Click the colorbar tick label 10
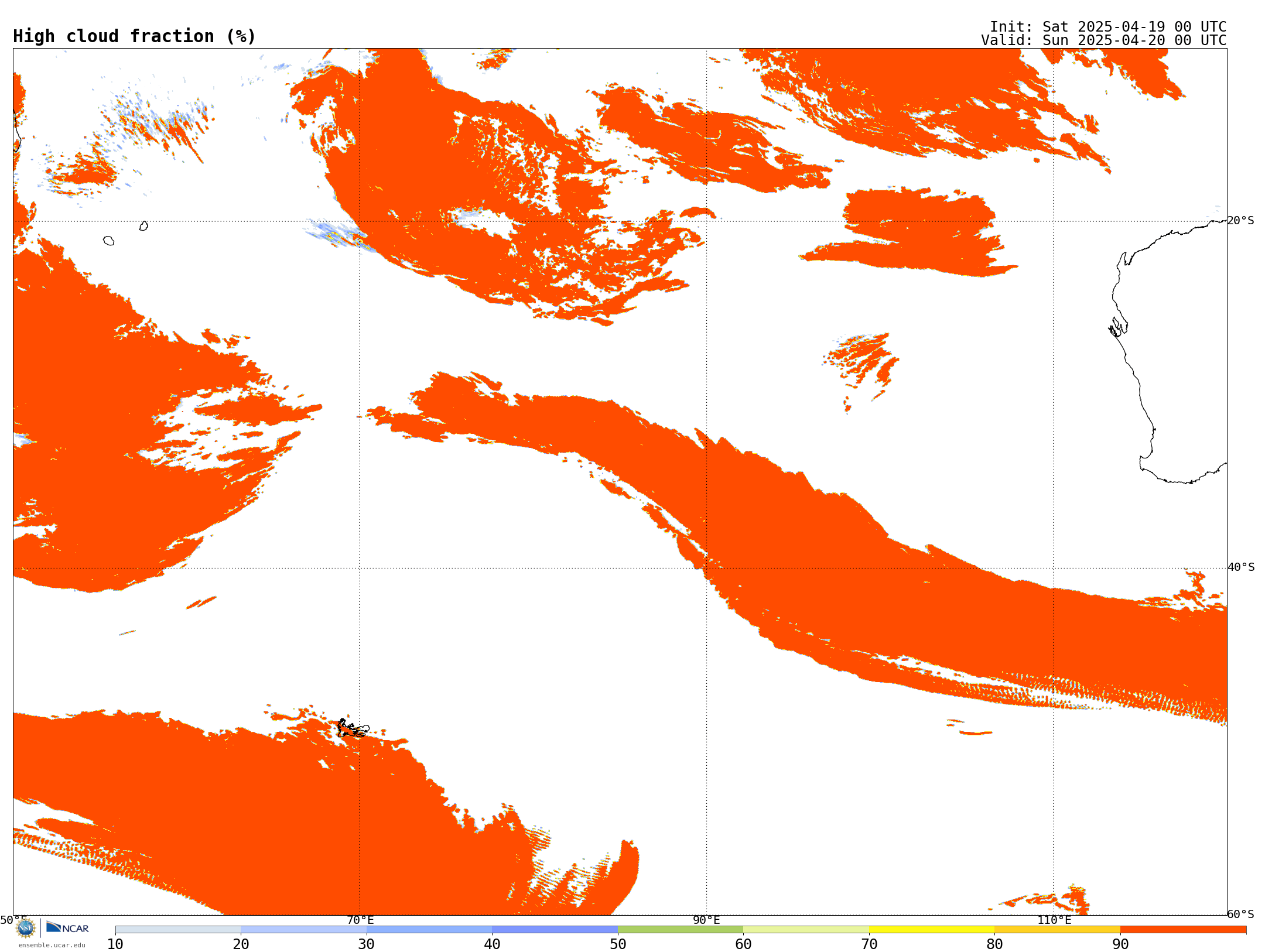The width and height of the screenshot is (1265, 952). click(115, 944)
